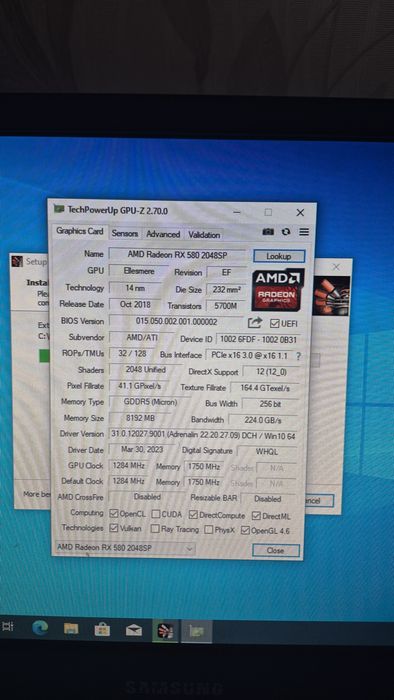The width and height of the screenshot is (394, 700).
Task: Close the GPU-Z window
Action: [x=300, y=212]
